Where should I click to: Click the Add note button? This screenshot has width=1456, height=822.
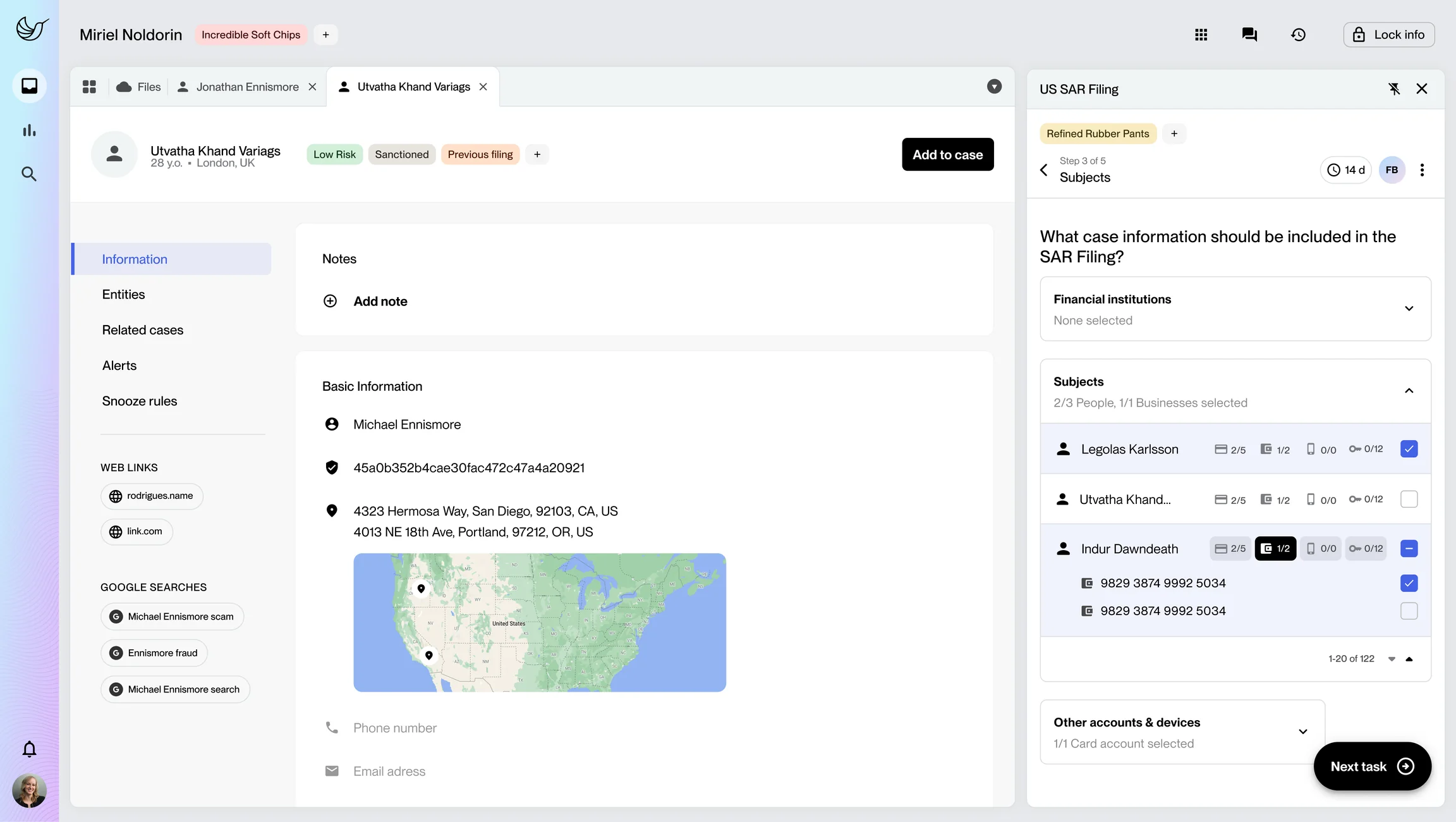[365, 302]
